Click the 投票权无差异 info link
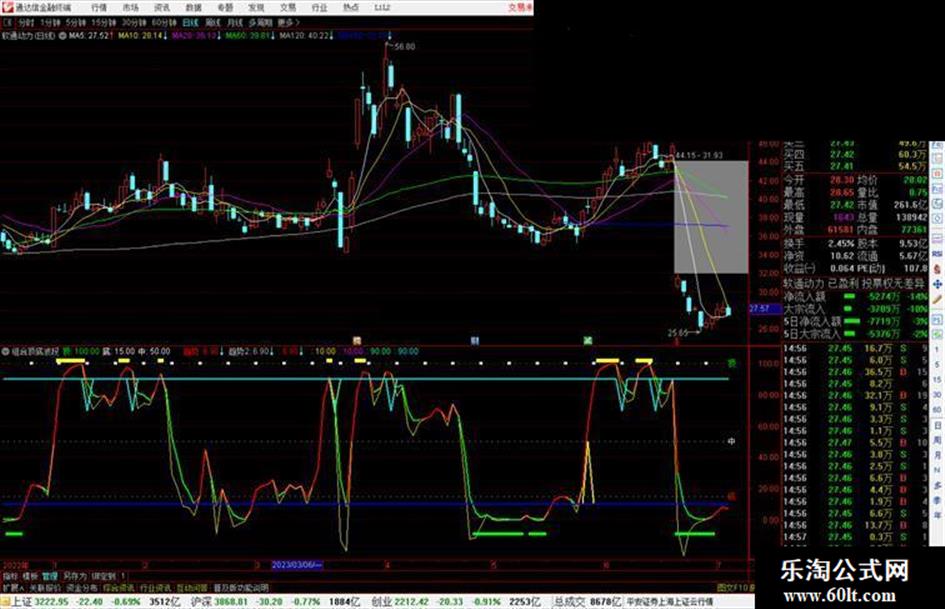945x609 pixels. [x=893, y=283]
